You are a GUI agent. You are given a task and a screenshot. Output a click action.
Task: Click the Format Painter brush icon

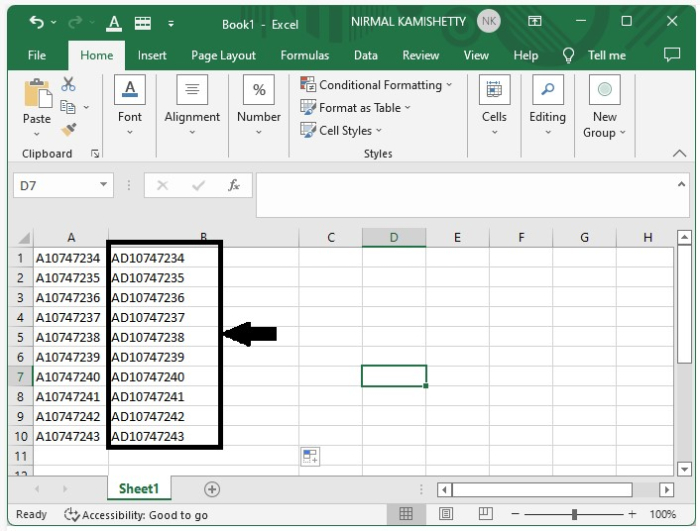tap(69, 130)
